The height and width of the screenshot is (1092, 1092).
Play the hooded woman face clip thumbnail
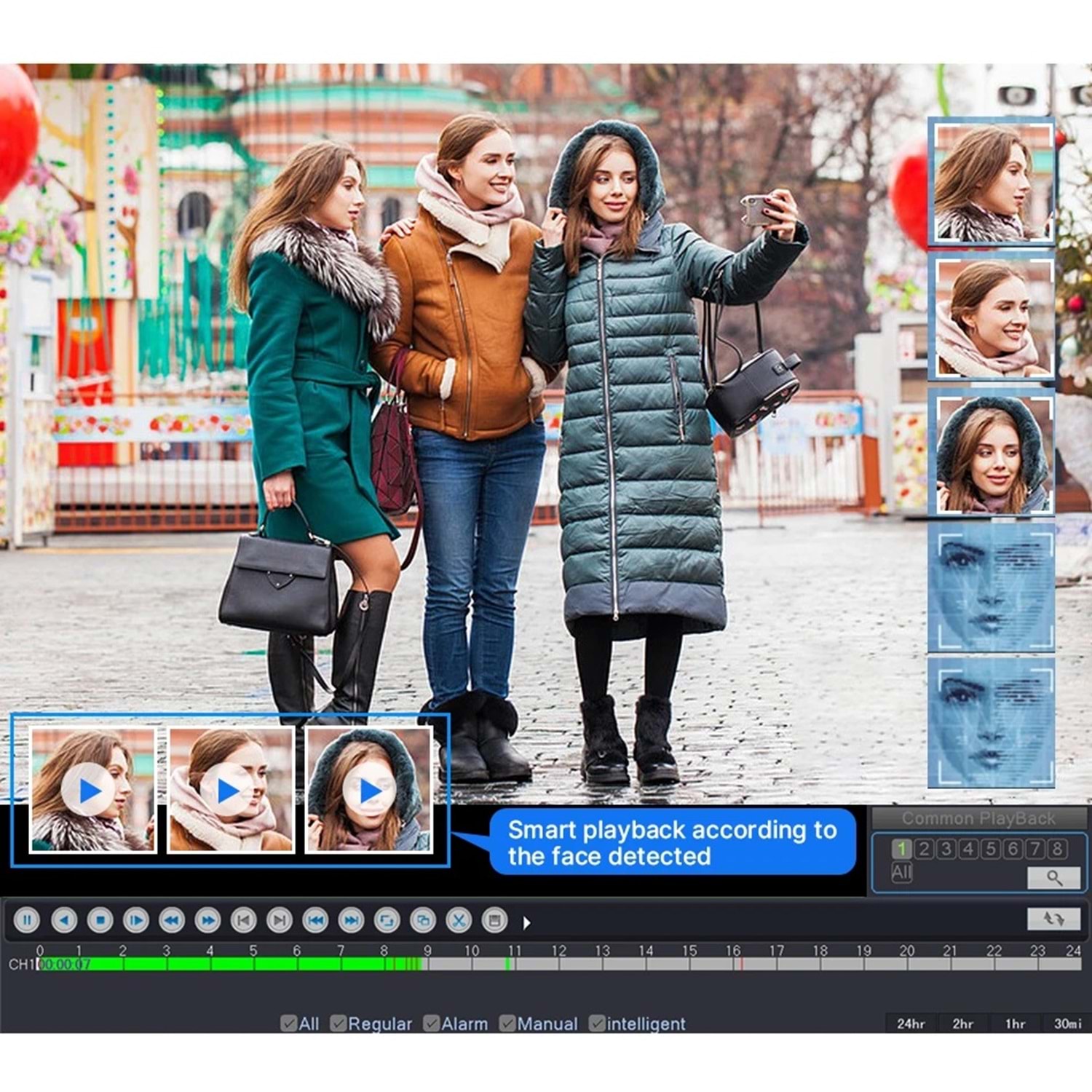[x=369, y=790]
